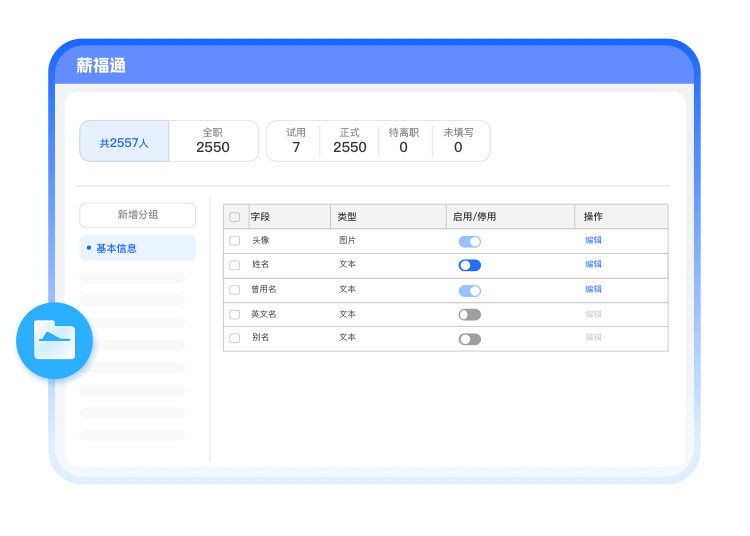Tick the checkbox for 头像 row

(234, 241)
